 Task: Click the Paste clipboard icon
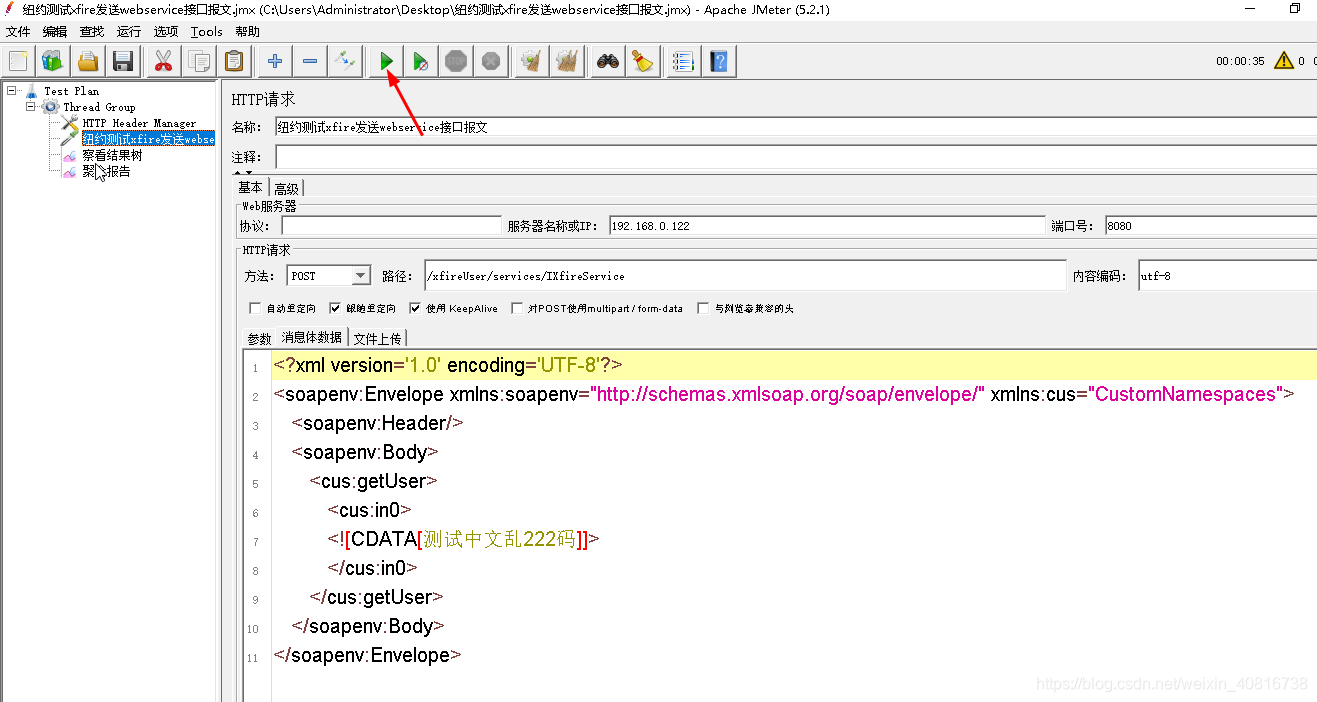point(234,61)
